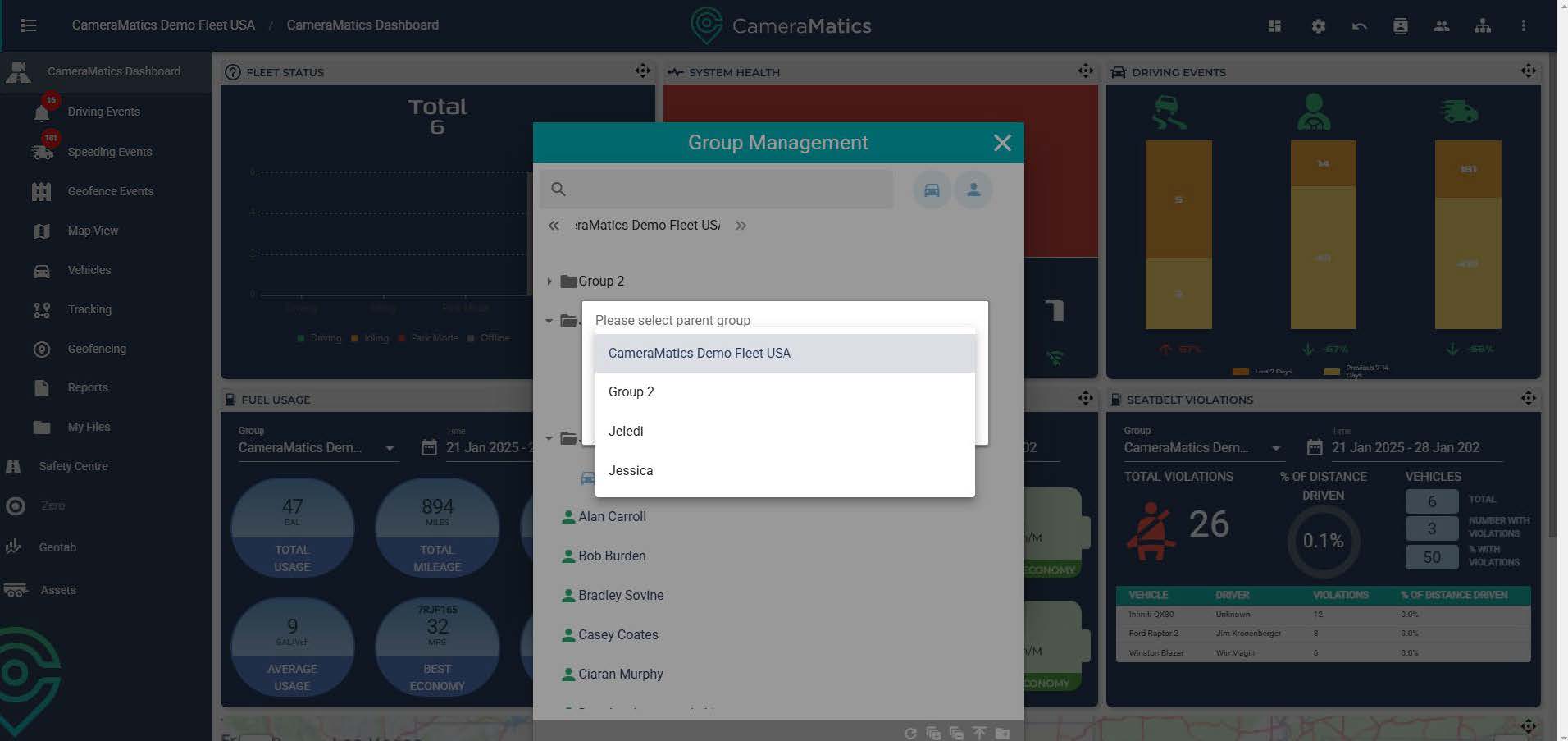Viewport: 1568px width, 741px height.
Task: Go to Geofencing in the sidebar
Action: (x=97, y=349)
